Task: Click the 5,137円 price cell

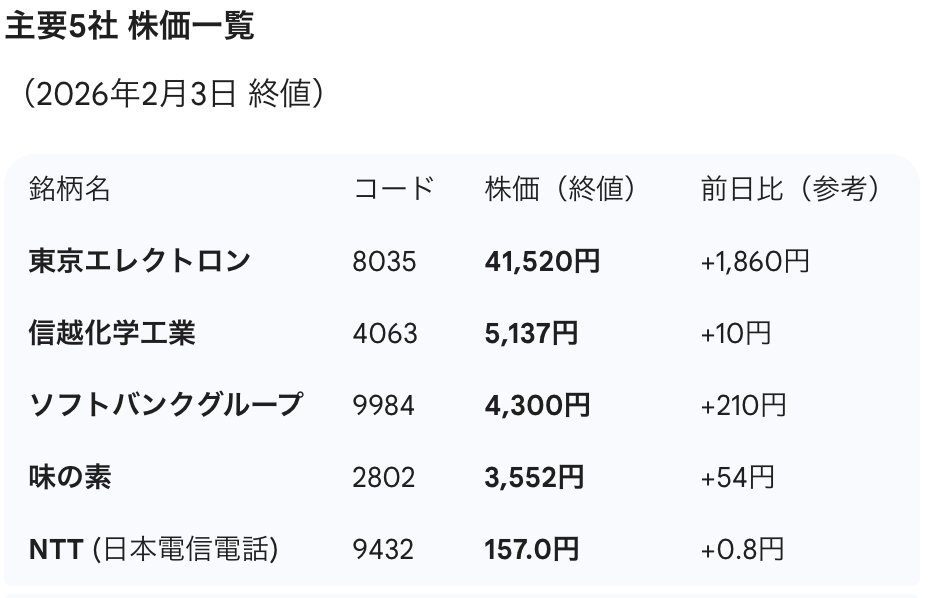Action: point(531,333)
